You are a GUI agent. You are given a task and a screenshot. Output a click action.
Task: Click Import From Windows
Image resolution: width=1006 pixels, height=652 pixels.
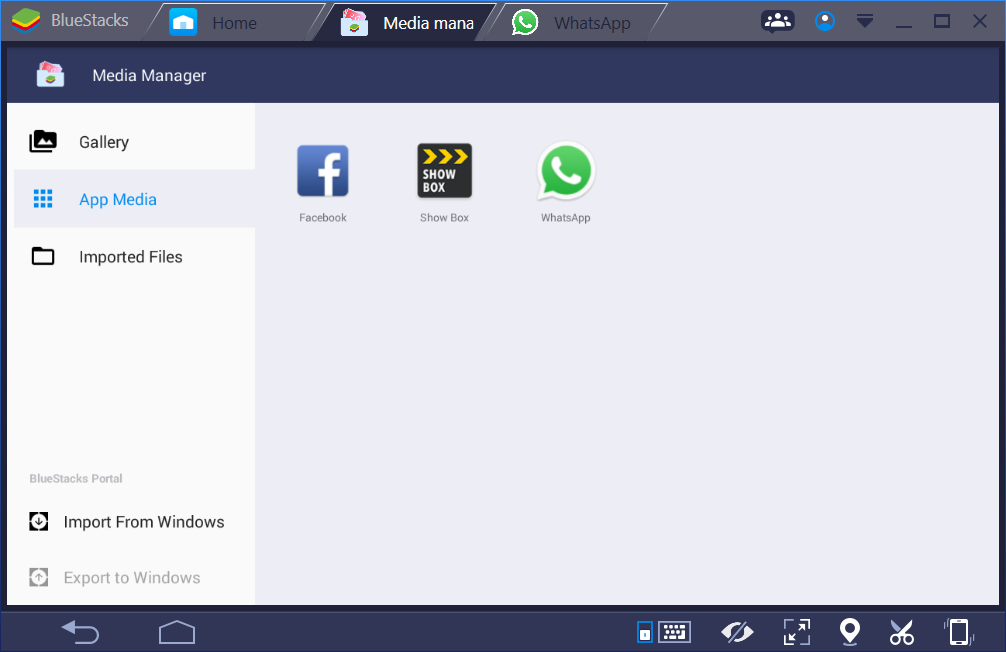pyautogui.click(x=127, y=522)
